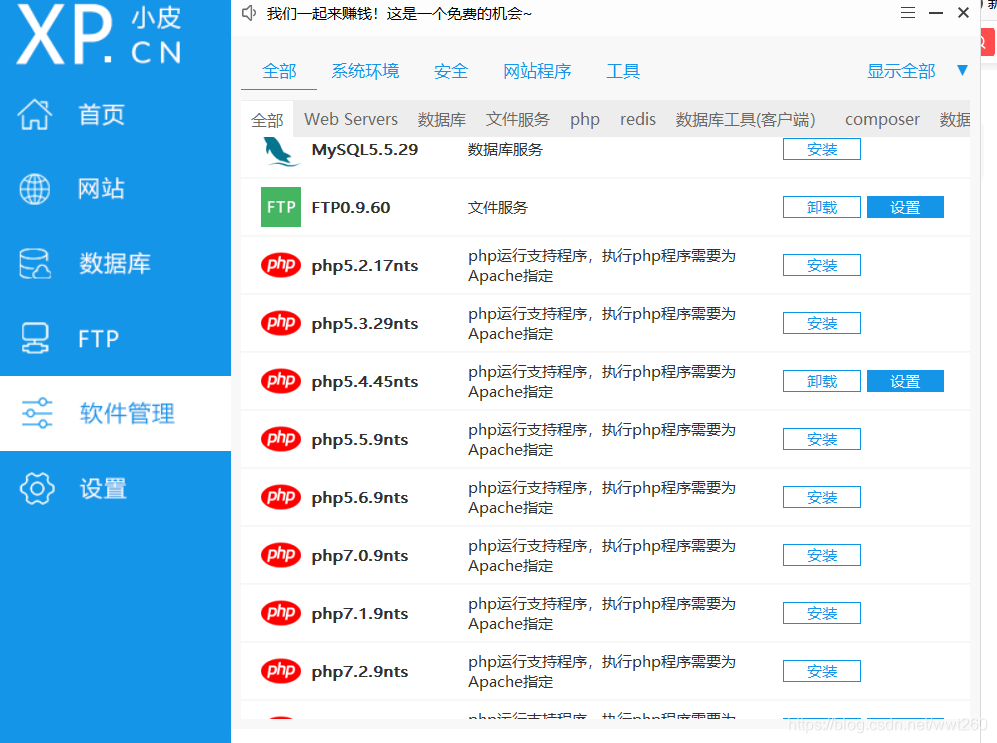Open the 首页 home icon in sidebar
Image resolution: width=997 pixels, height=743 pixels.
34,115
